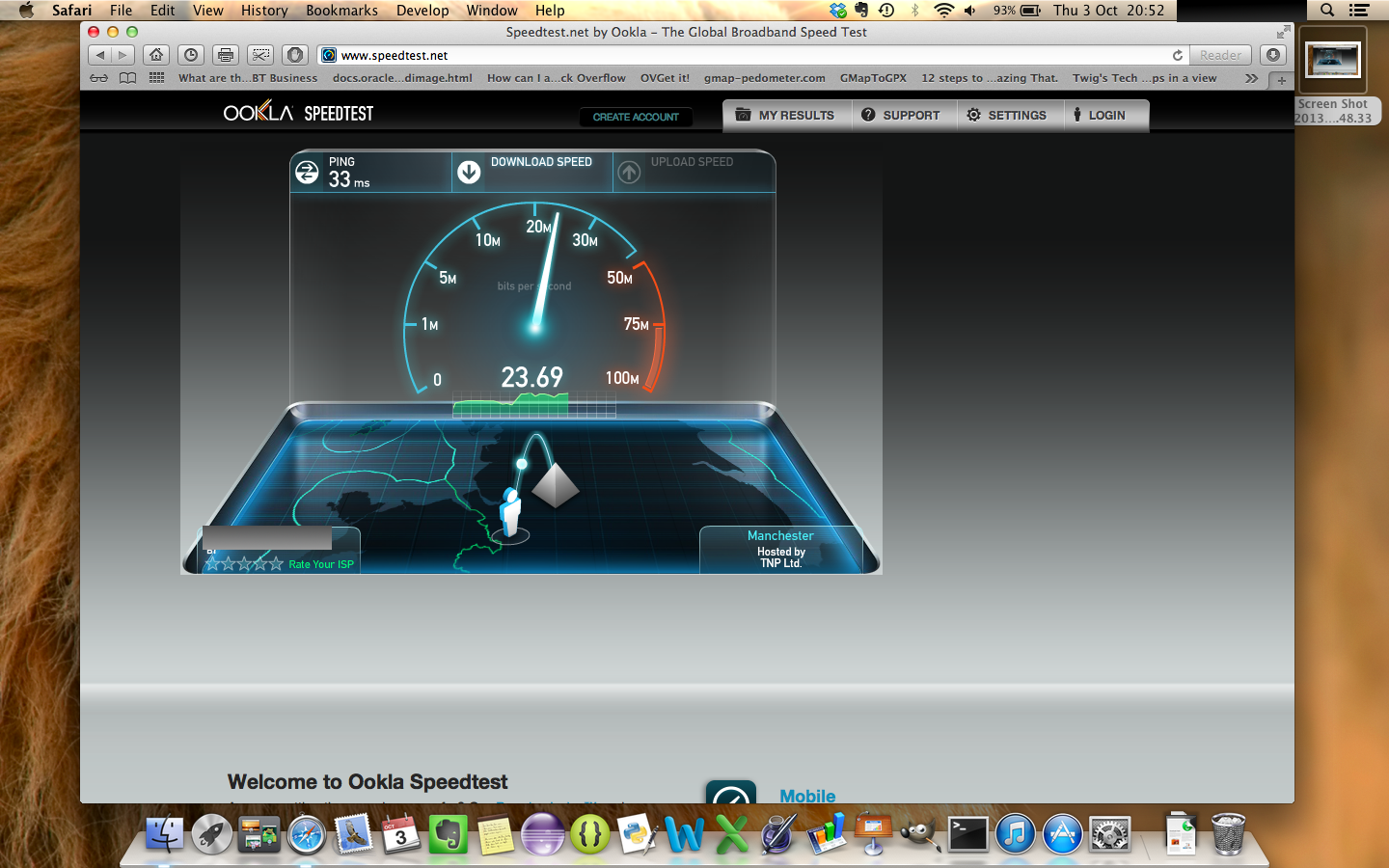Open Microsoft Word from the Dock
Image resolution: width=1389 pixels, height=868 pixels.
click(x=684, y=834)
